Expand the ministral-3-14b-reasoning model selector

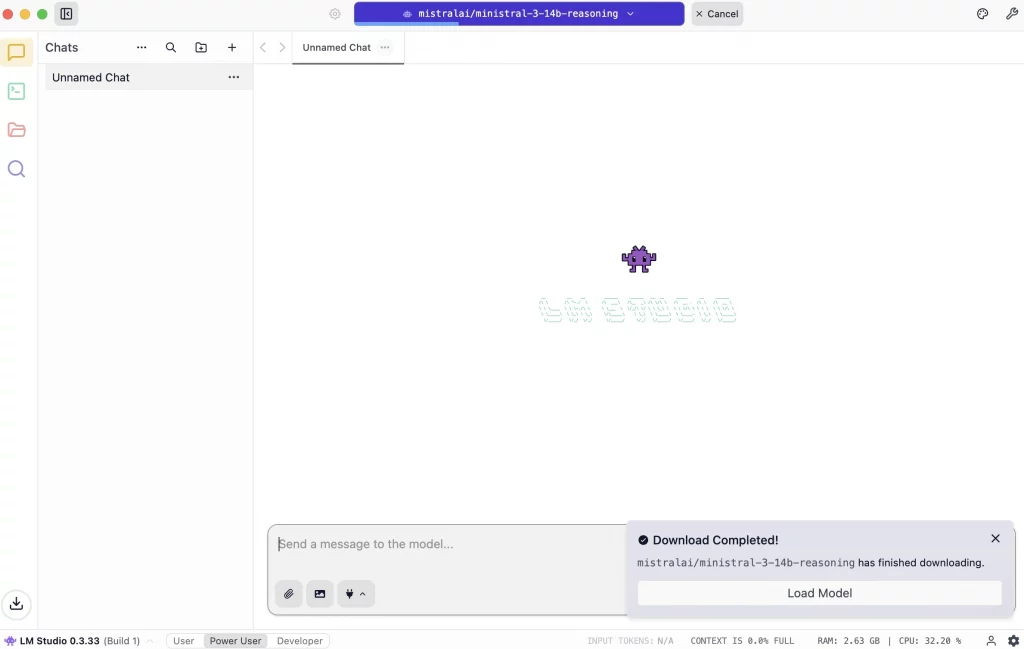[x=519, y=14]
